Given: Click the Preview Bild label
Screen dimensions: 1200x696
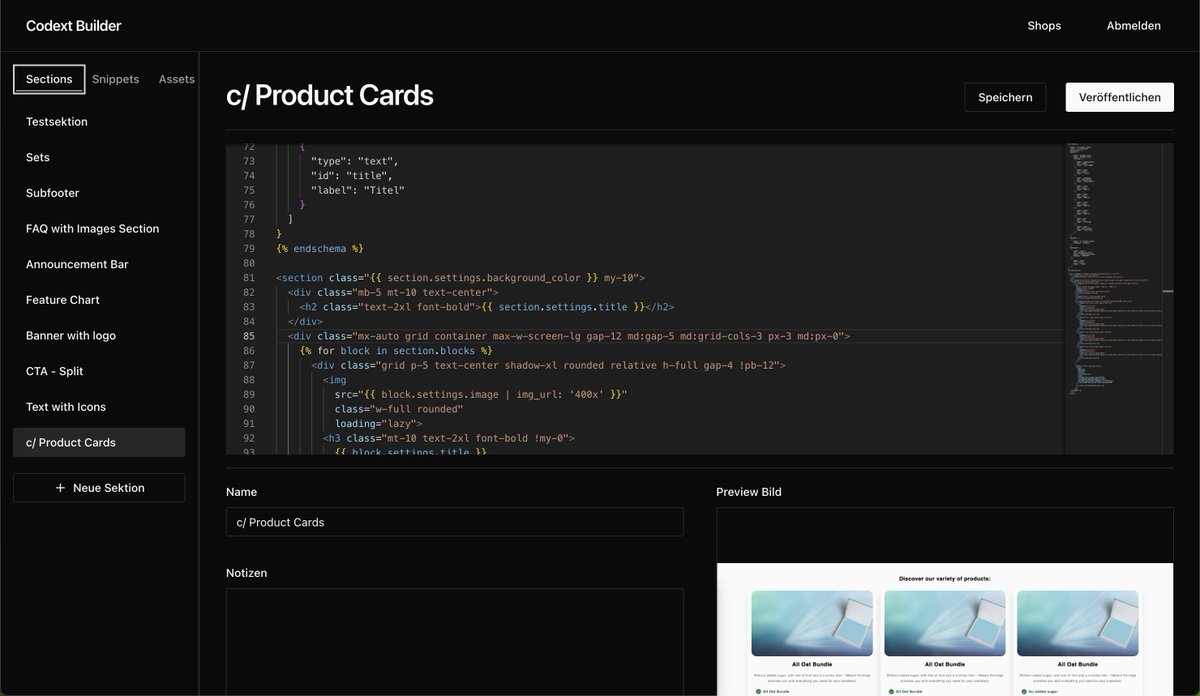Looking at the screenshot, I should pos(749,492).
